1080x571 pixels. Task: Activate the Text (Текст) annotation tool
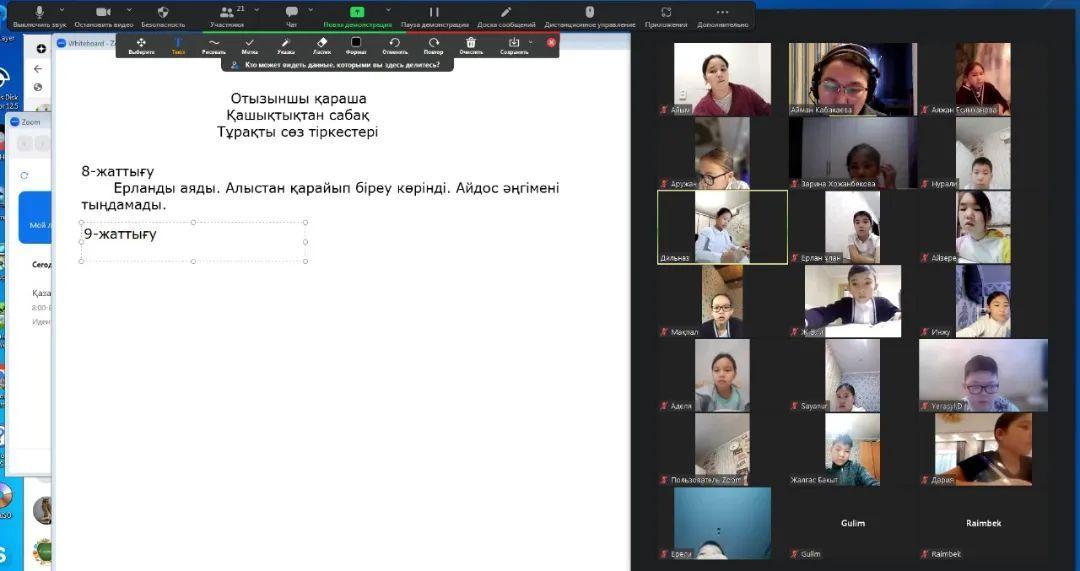click(178, 45)
